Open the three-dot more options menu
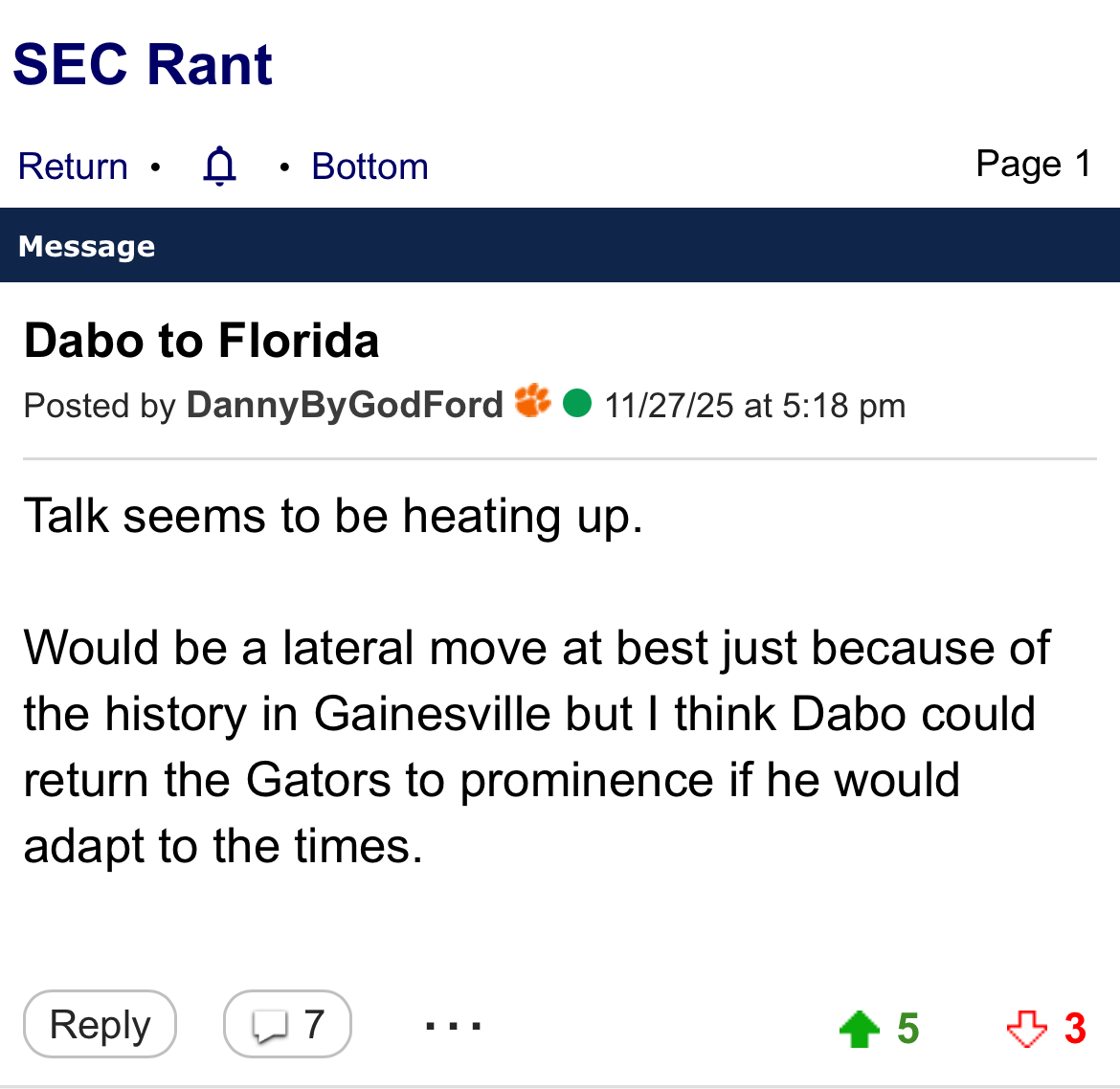This screenshot has height=1089, width=1120. tap(453, 1026)
